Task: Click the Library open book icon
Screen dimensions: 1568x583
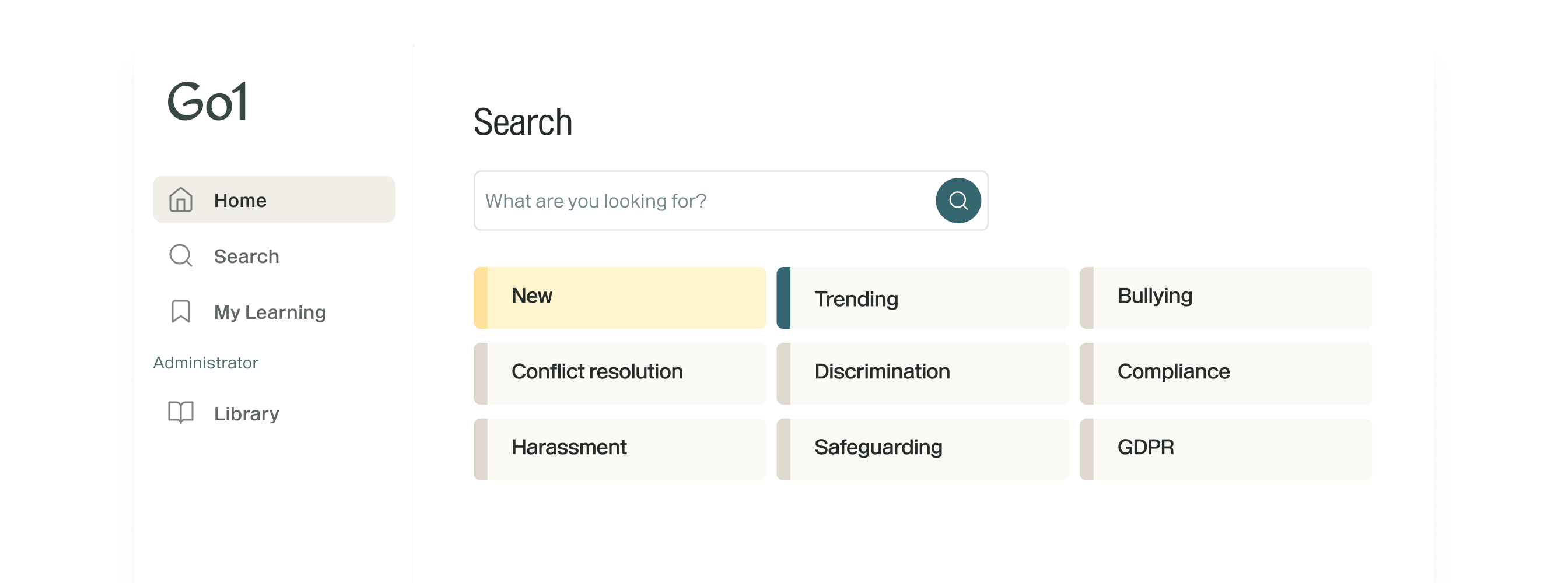Action: 181,413
